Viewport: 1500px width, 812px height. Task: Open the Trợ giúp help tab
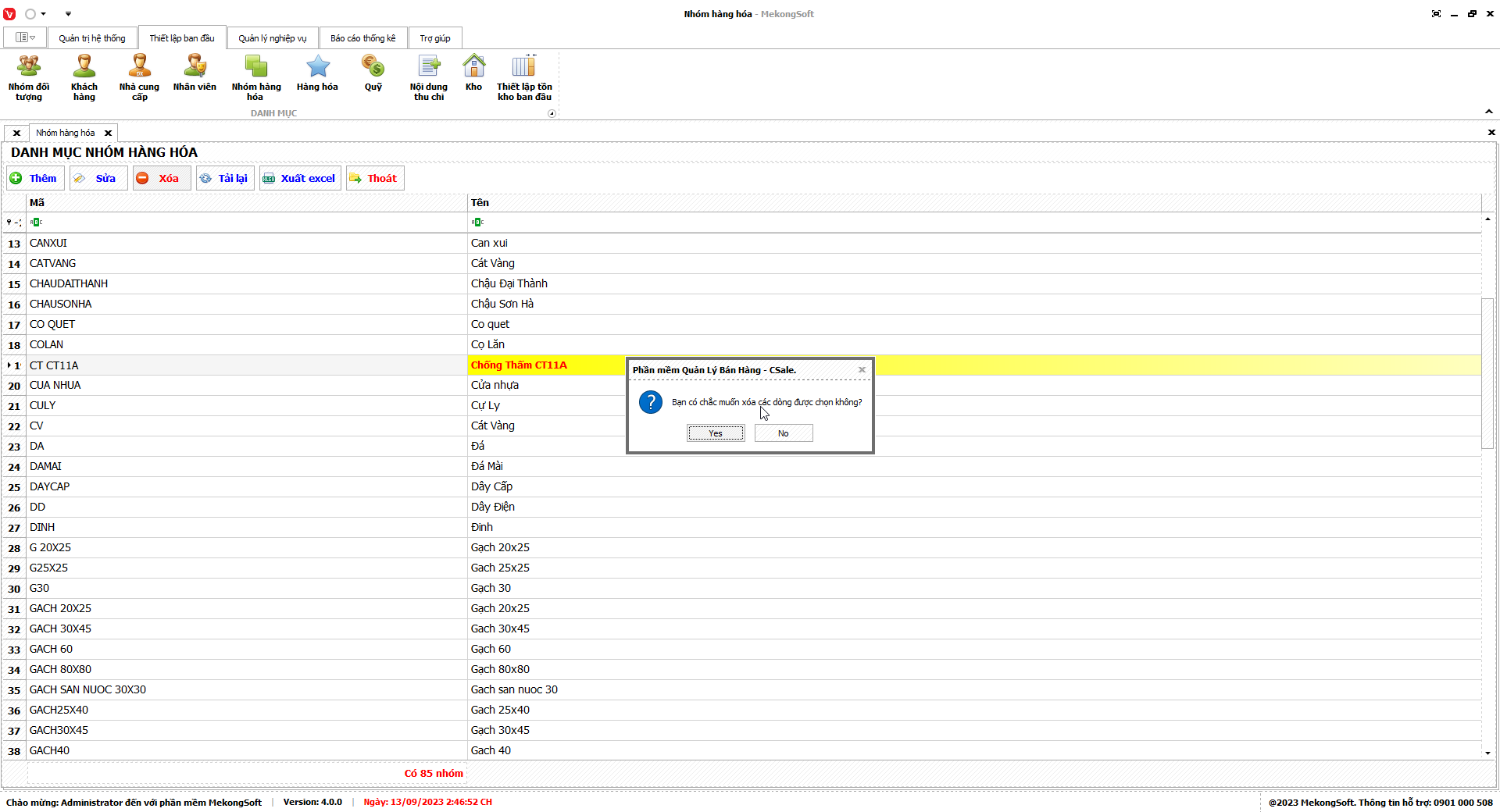point(435,38)
